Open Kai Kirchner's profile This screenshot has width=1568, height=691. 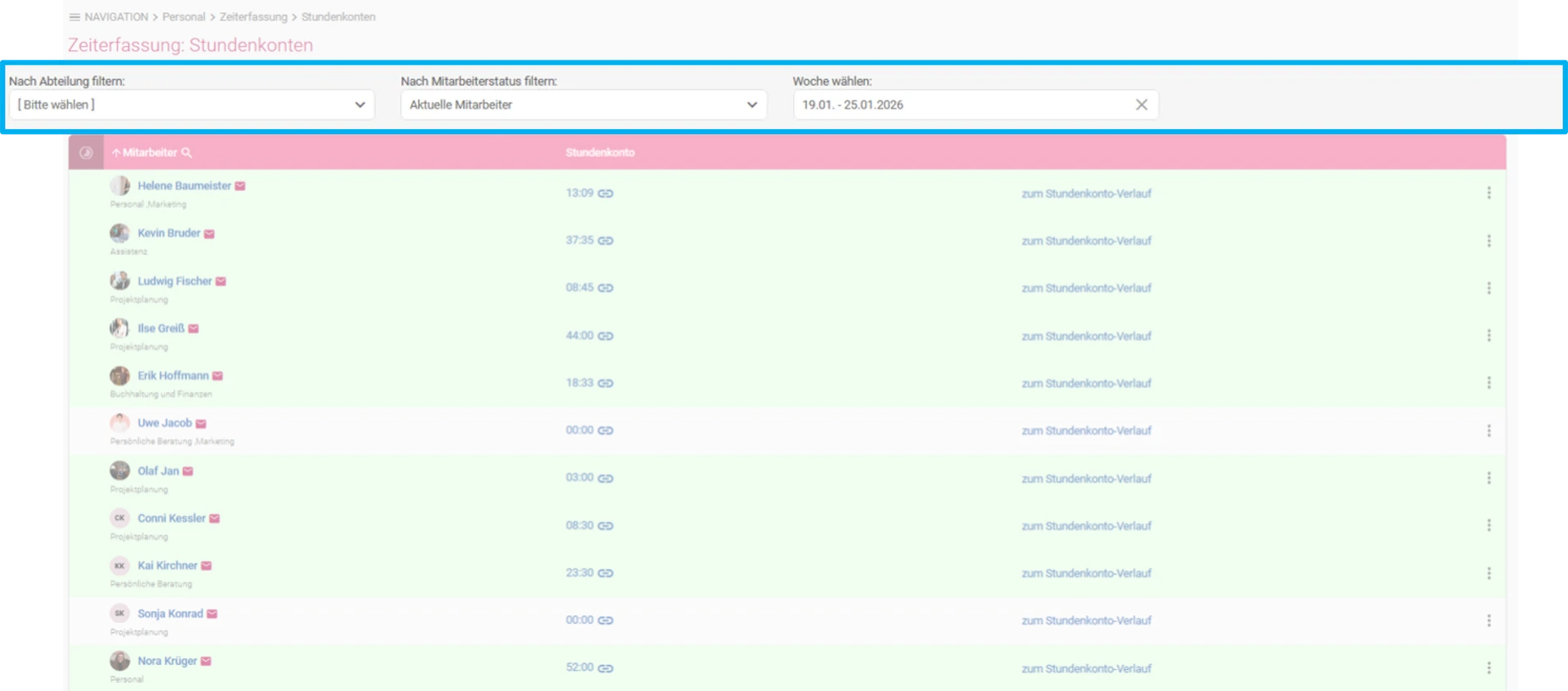tap(167, 566)
